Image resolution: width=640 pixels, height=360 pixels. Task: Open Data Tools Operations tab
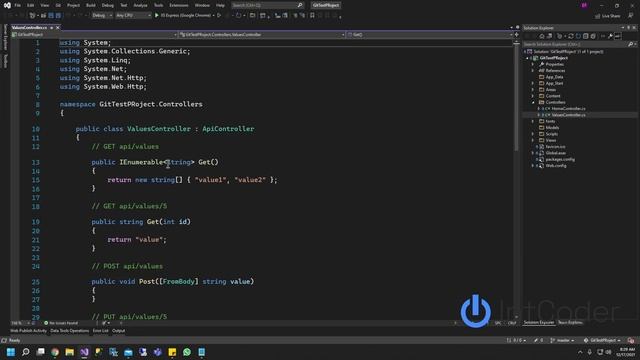tap(69, 331)
